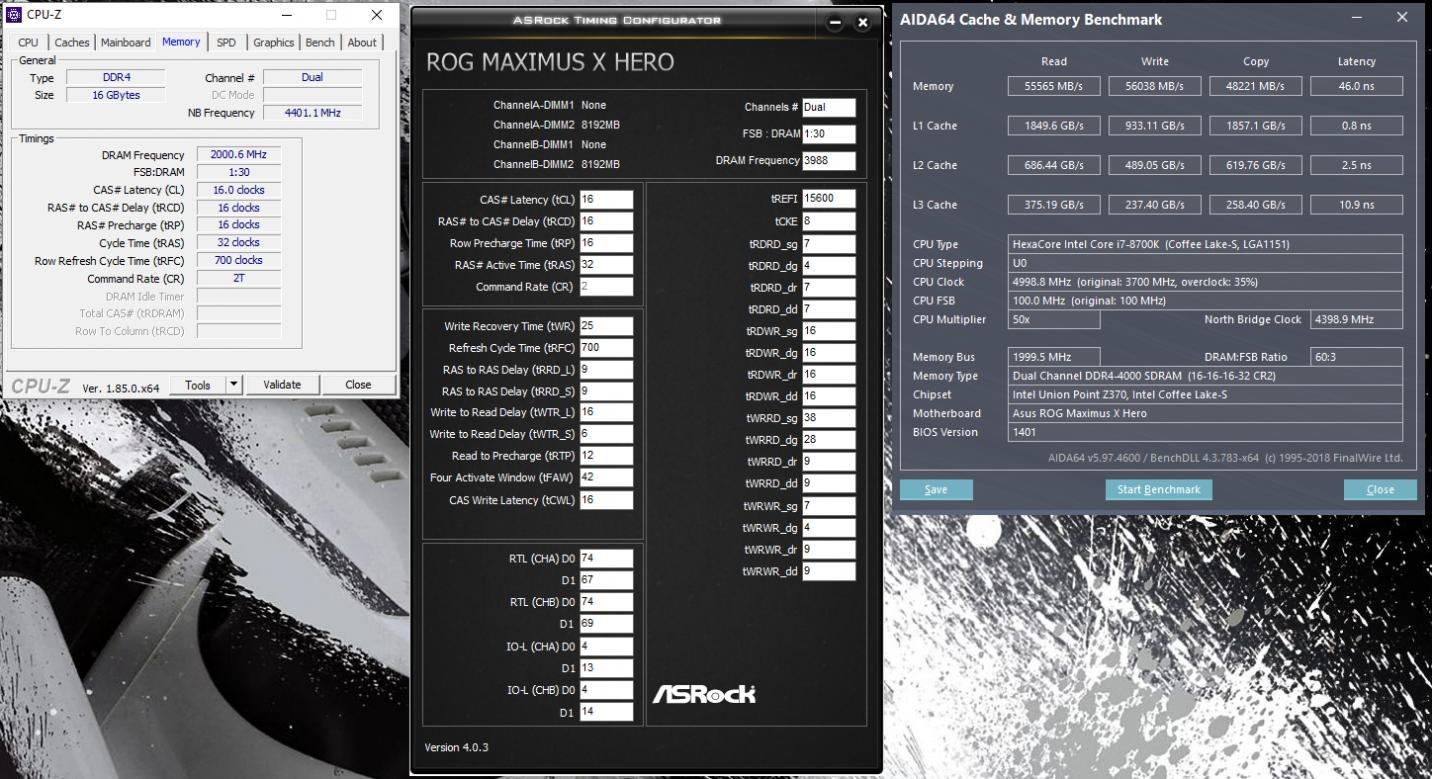Click the Write Recovery Time (tWR) field
The width and height of the screenshot is (1432, 779).
coord(606,326)
